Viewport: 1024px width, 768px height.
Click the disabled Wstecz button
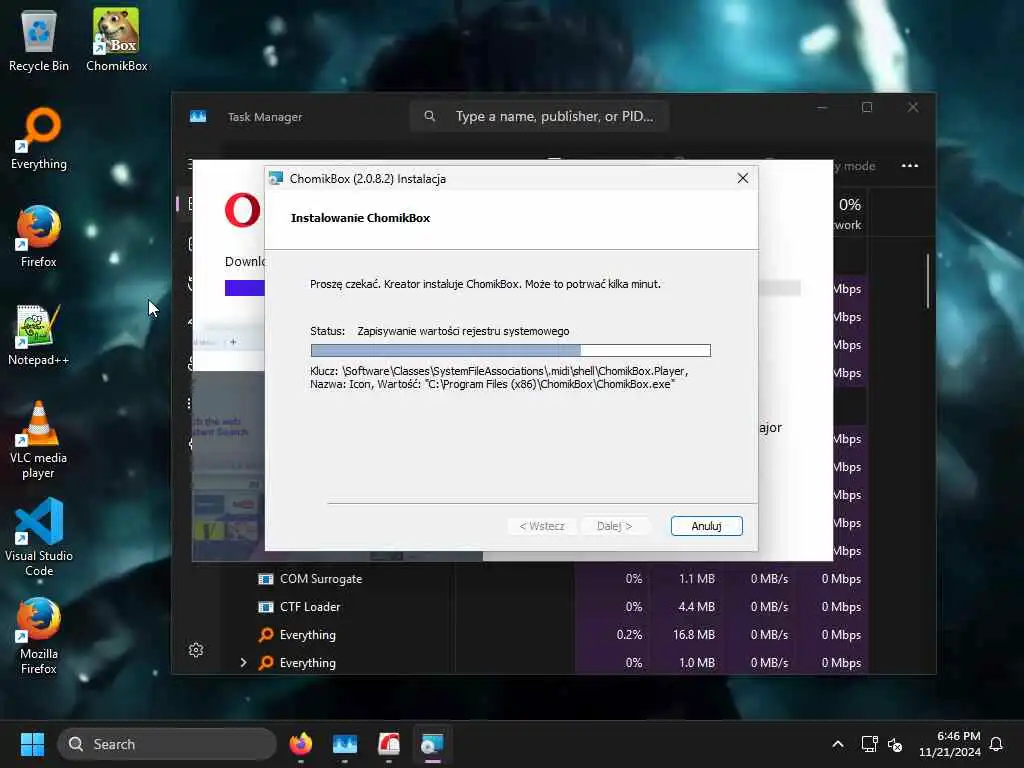[x=542, y=526]
